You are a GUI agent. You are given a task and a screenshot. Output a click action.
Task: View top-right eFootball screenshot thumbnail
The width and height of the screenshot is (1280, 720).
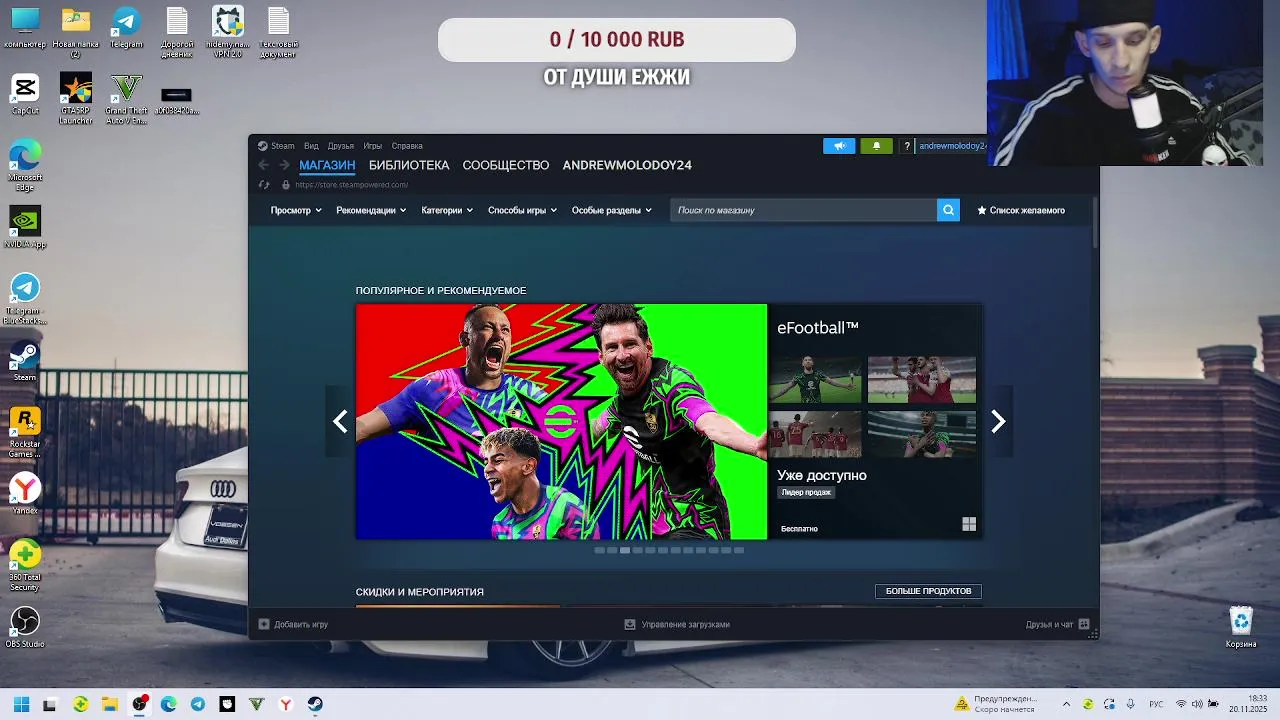(x=922, y=379)
